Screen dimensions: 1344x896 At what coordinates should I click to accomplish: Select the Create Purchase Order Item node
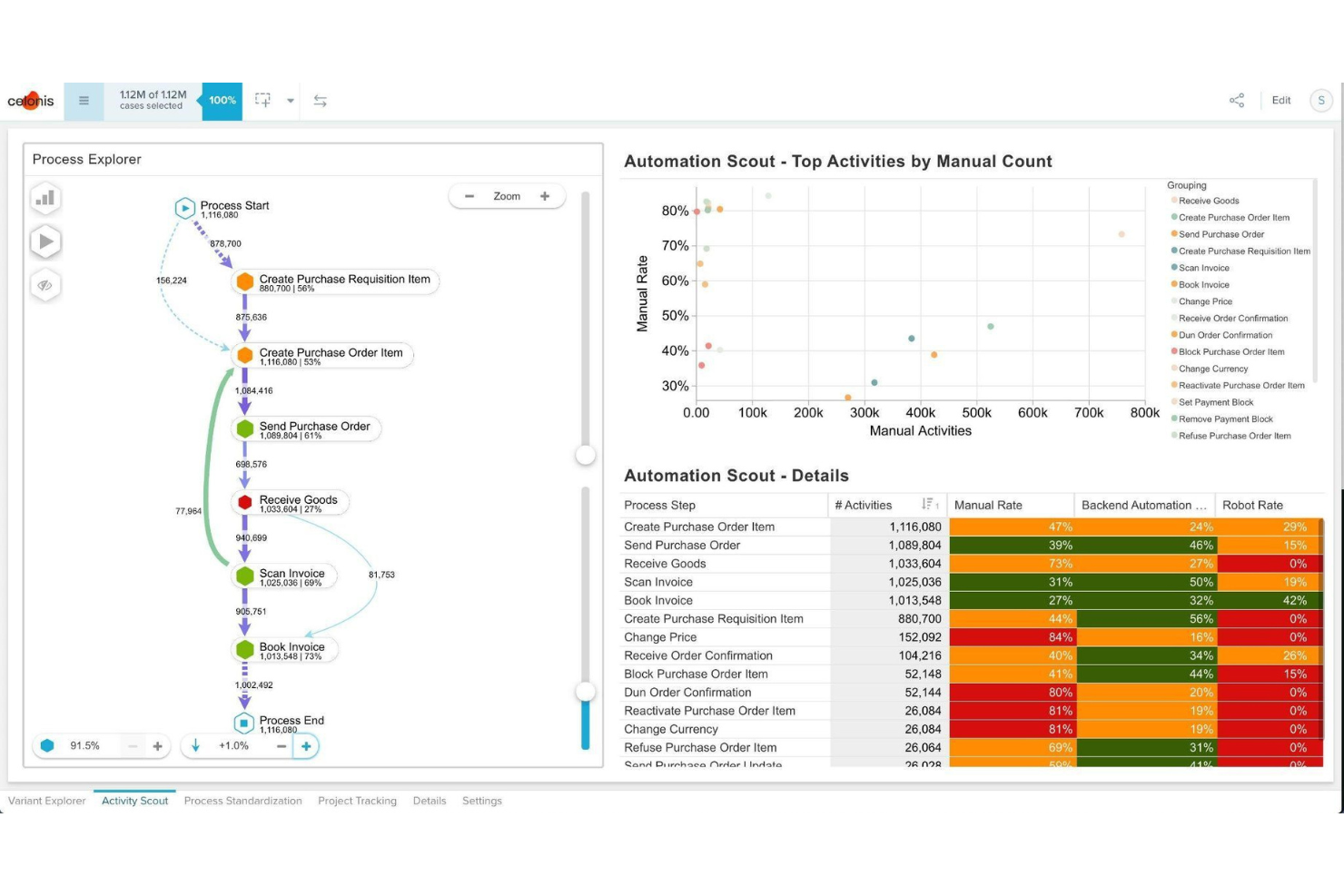coord(322,355)
